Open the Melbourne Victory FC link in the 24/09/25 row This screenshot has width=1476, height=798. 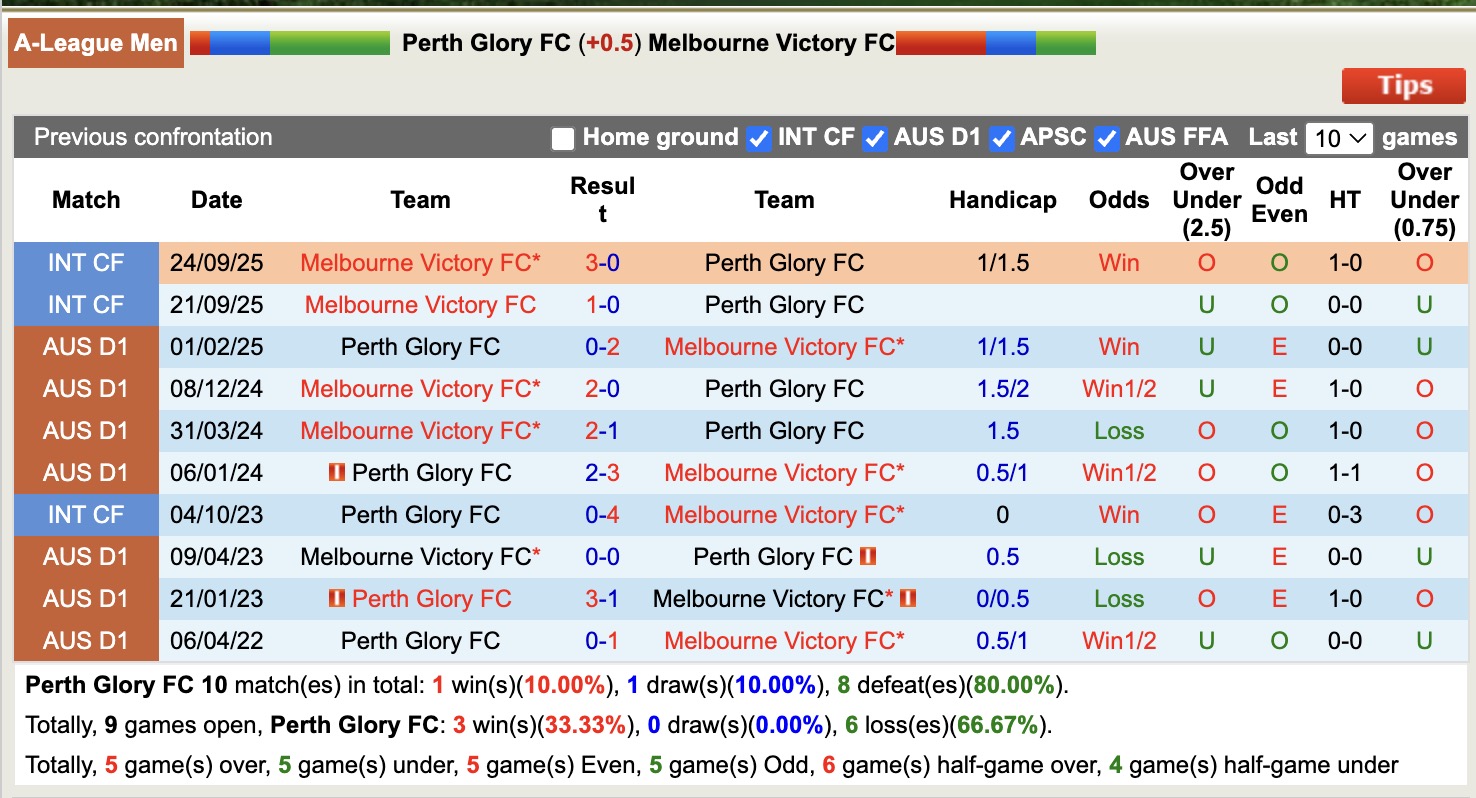(x=414, y=262)
